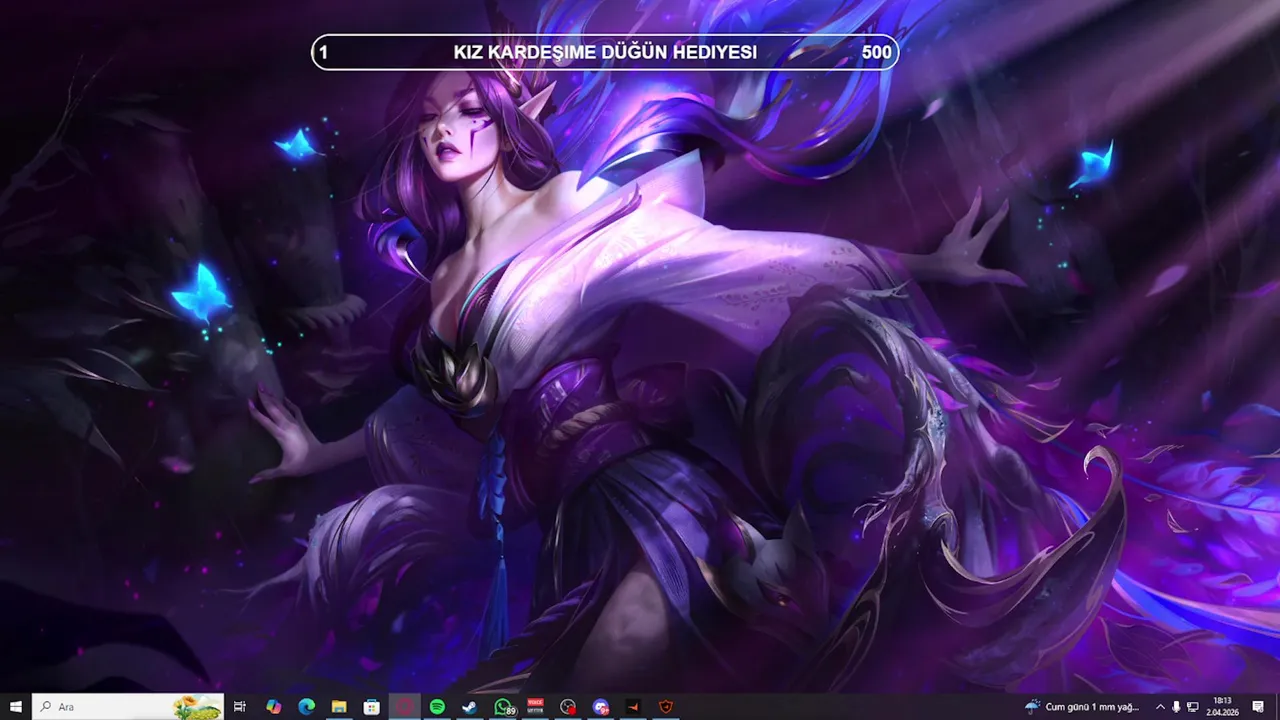Open network status tray icon
The image size is (1280, 720).
click(1193, 706)
